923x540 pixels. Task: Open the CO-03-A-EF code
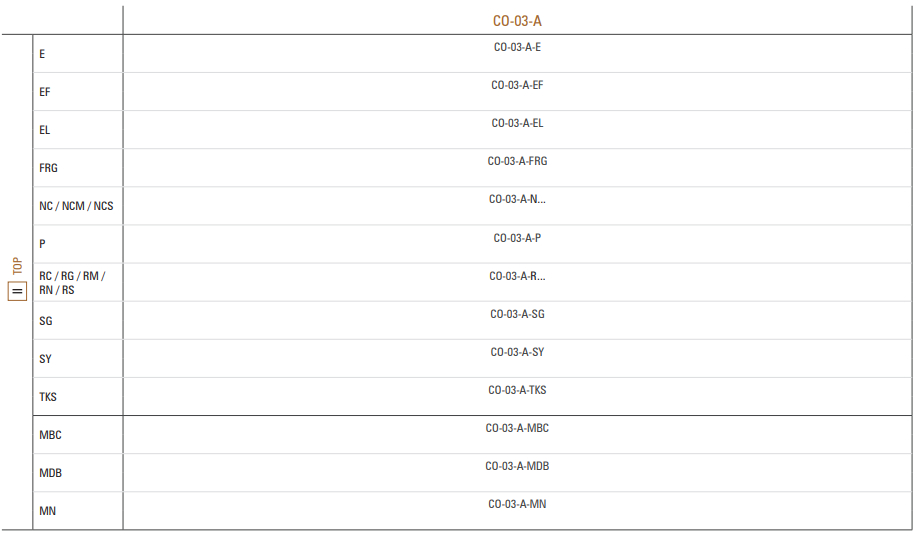[x=517, y=85]
